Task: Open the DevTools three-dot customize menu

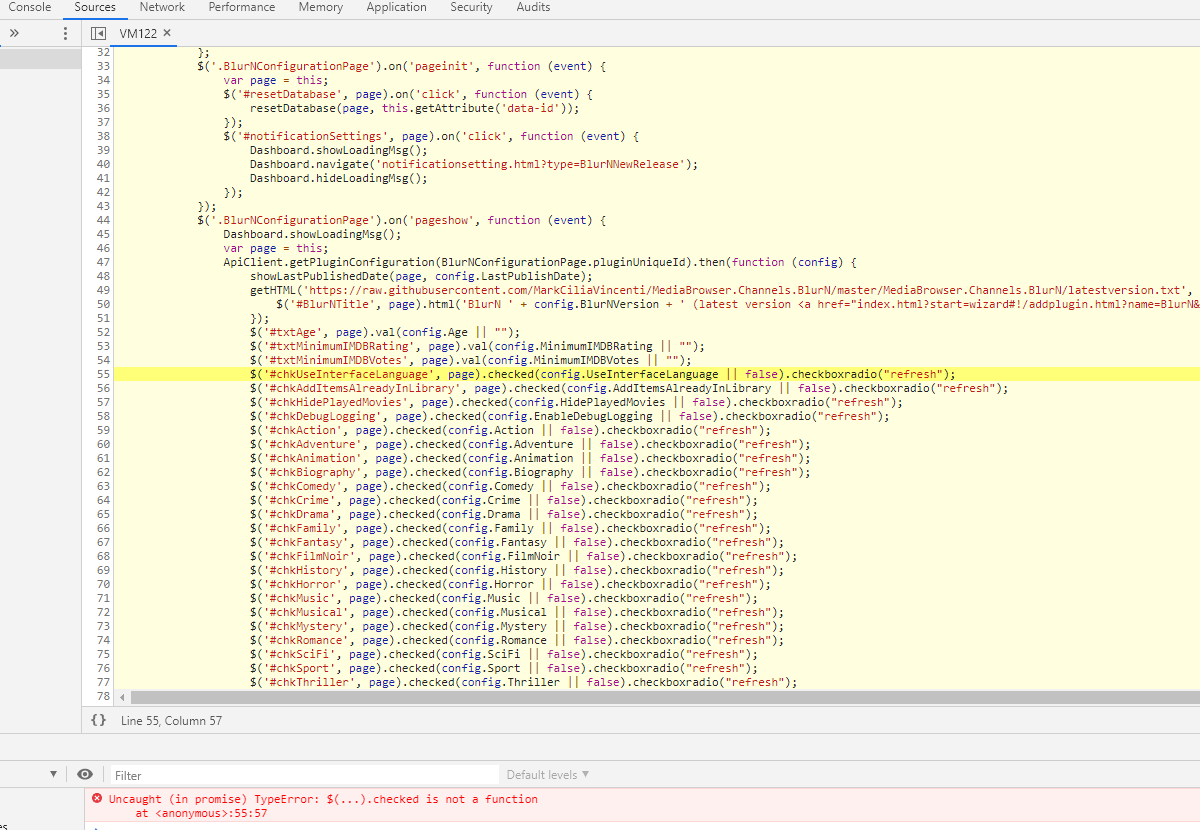Action: tap(65, 33)
